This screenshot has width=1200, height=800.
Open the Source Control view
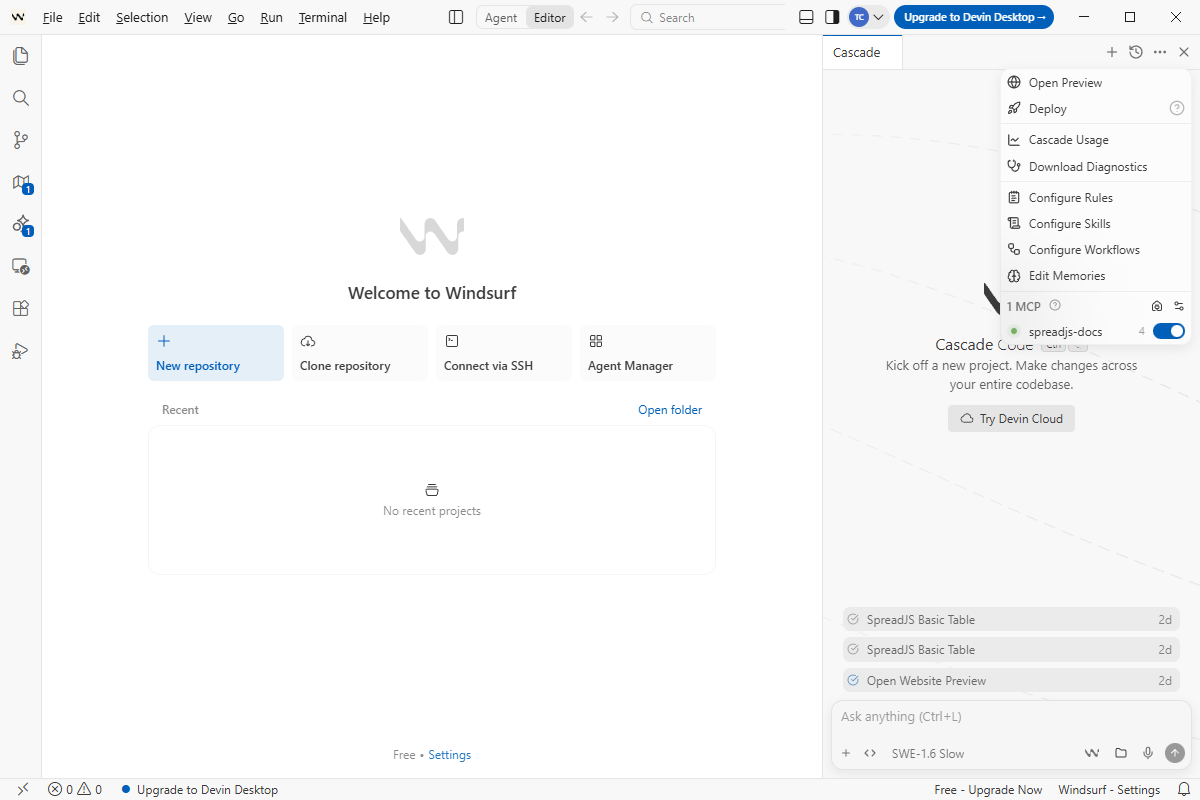pos(20,140)
